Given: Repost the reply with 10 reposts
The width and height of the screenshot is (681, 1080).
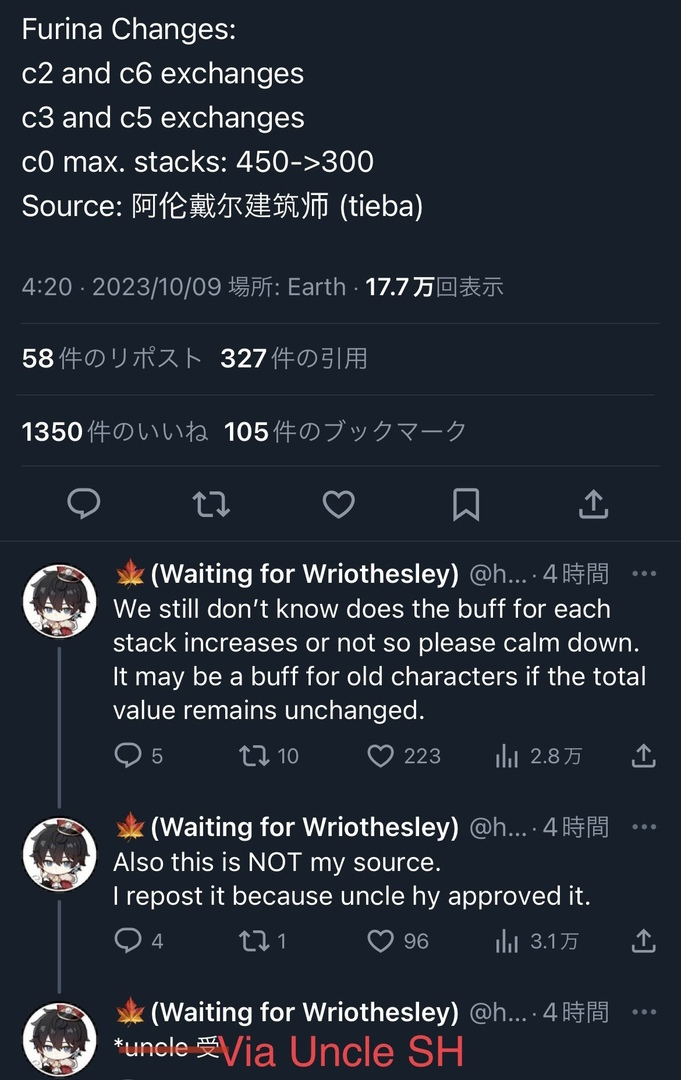Looking at the screenshot, I should pos(254,756).
